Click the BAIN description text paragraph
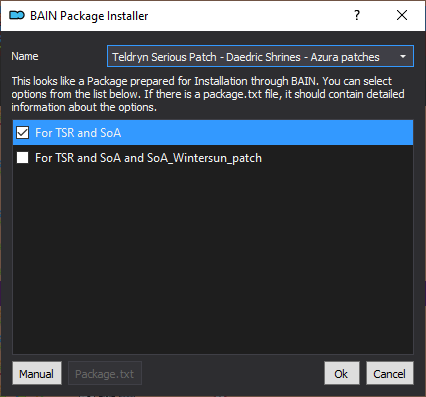Screen dimensions: 426x397 point(208,94)
